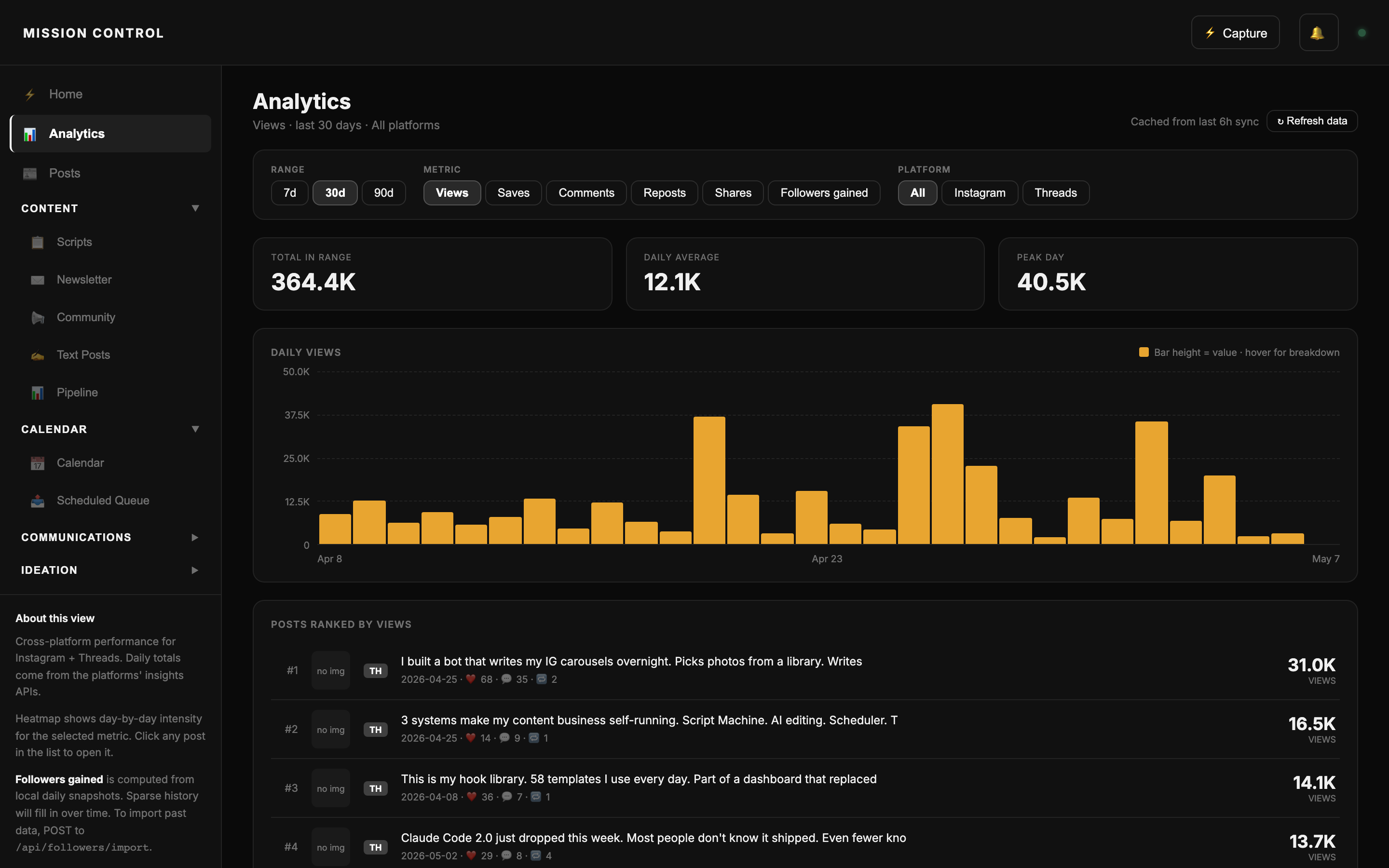Open post #2 about 3 systems
The width and height of the screenshot is (1389, 868).
(x=805, y=729)
